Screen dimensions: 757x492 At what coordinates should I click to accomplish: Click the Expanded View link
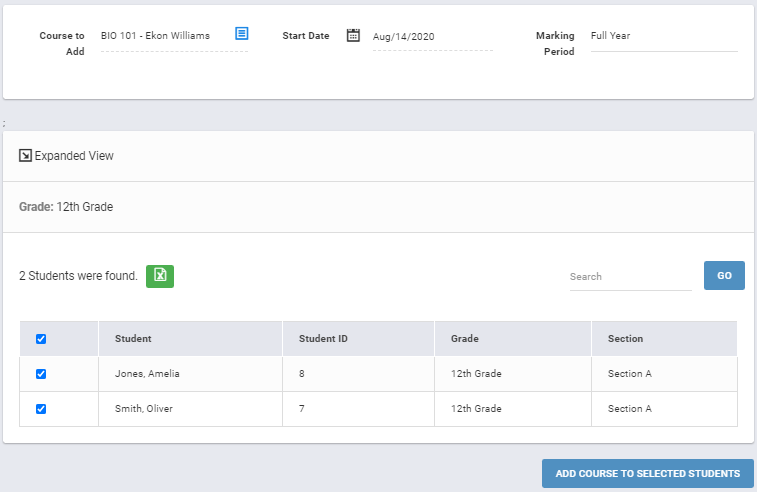pyautogui.click(x=74, y=155)
